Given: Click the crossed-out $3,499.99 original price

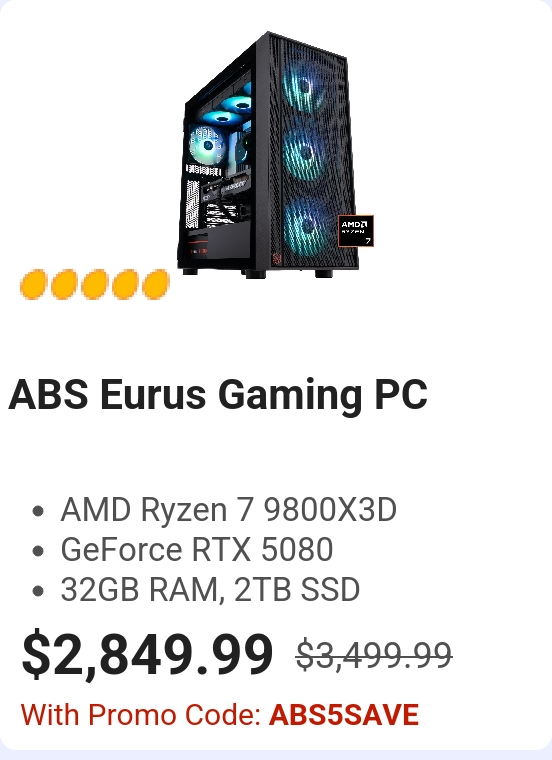Looking at the screenshot, I should [374, 655].
